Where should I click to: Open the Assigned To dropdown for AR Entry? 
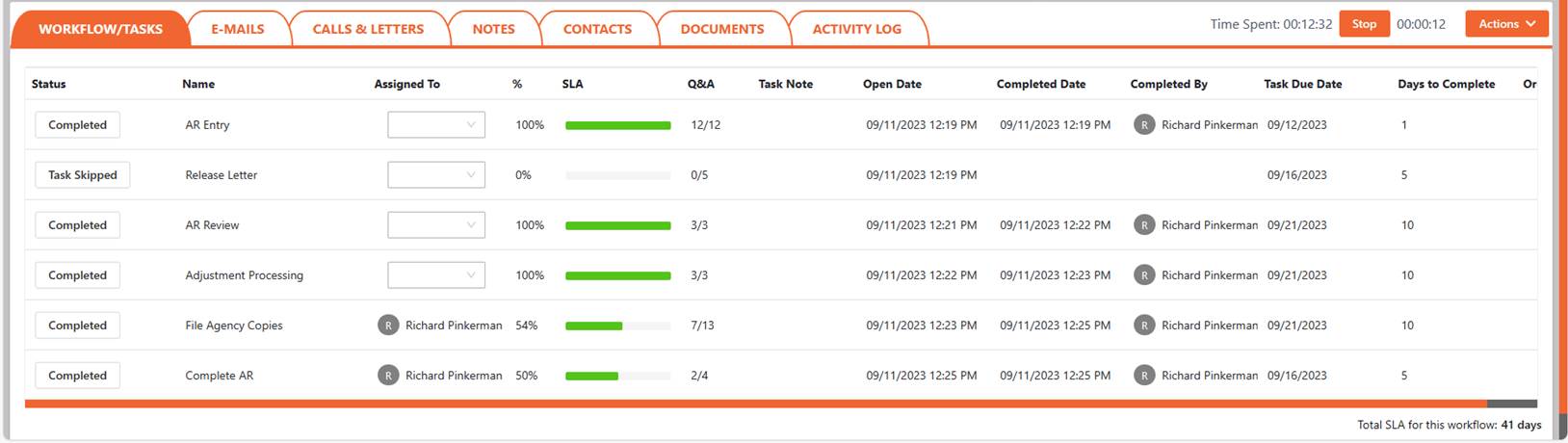(x=436, y=125)
